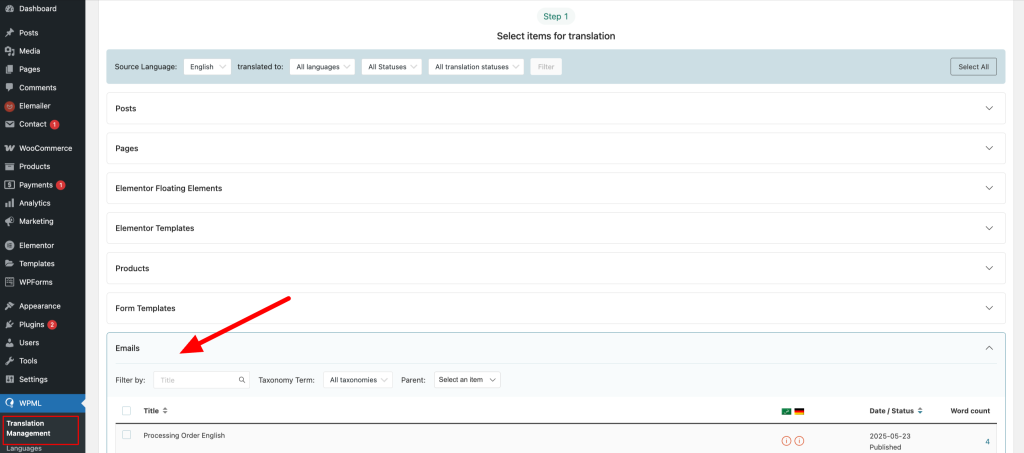Click the Payments dollar icon

pyautogui.click(x=9, y=185)
